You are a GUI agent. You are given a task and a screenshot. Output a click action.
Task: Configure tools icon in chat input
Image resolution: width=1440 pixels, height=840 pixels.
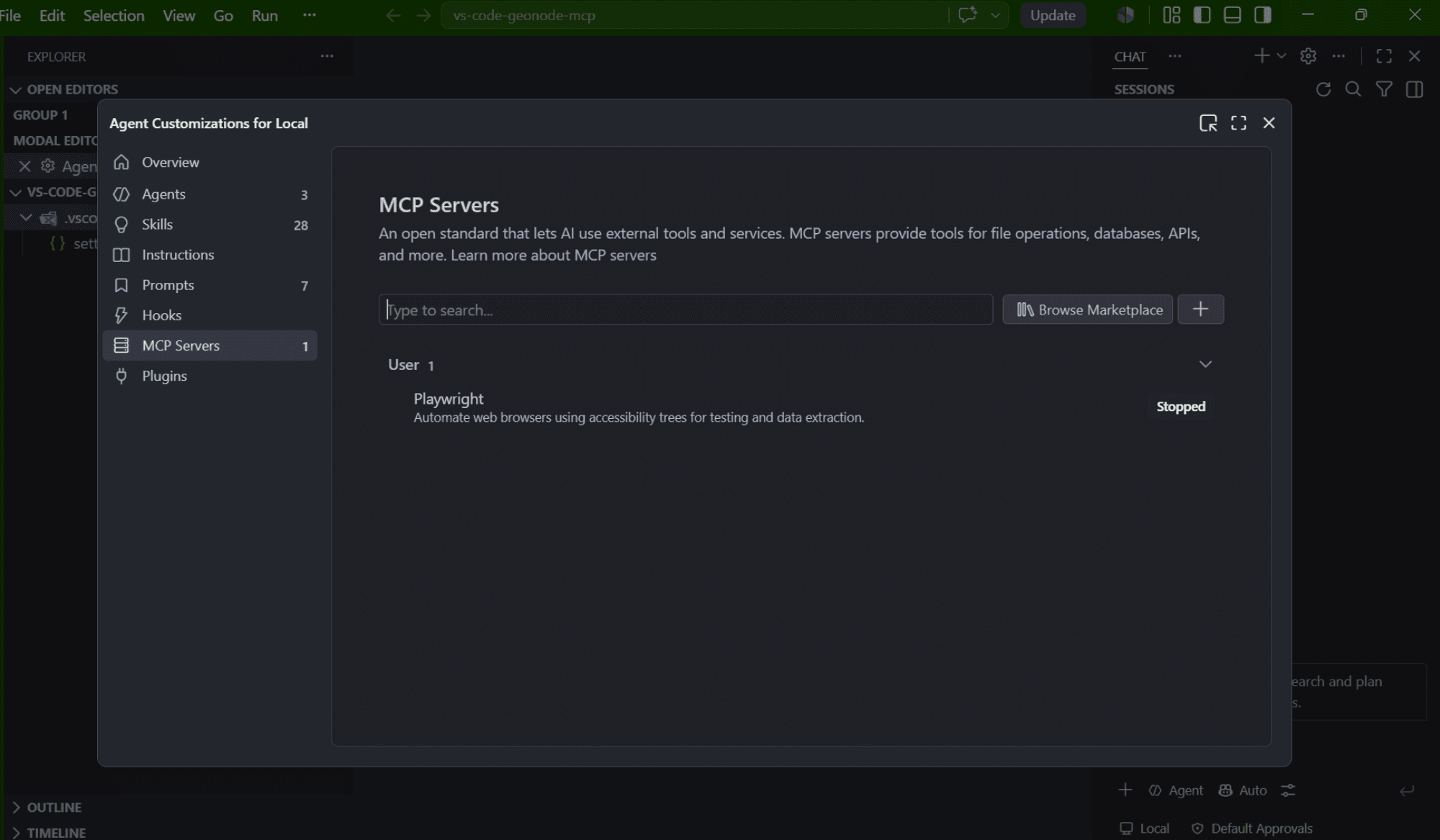pyautogui.click(x=1288, y=790)
